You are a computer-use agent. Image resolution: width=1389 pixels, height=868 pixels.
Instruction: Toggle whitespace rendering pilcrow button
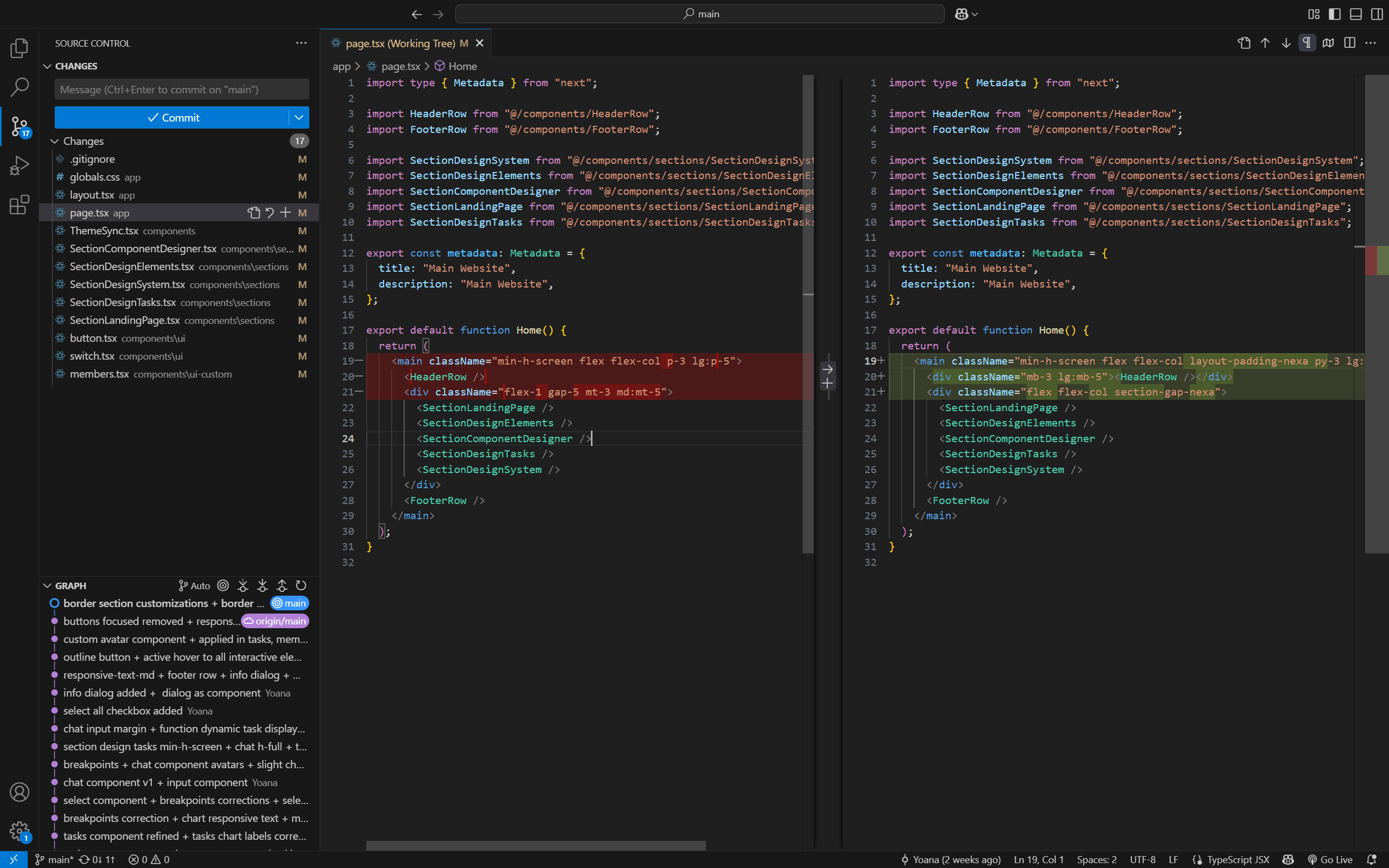pyautogui.click(x=1307, y=43)
